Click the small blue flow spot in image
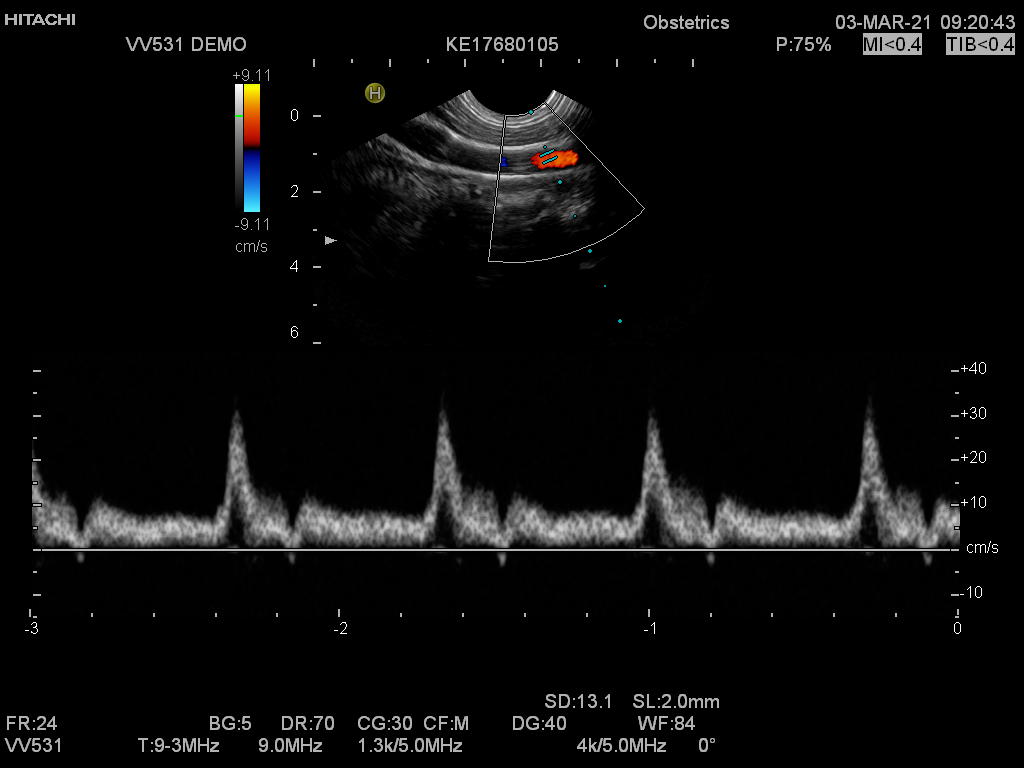The width and height of the screenshot is (1024, 768). (x=505, y=161)
